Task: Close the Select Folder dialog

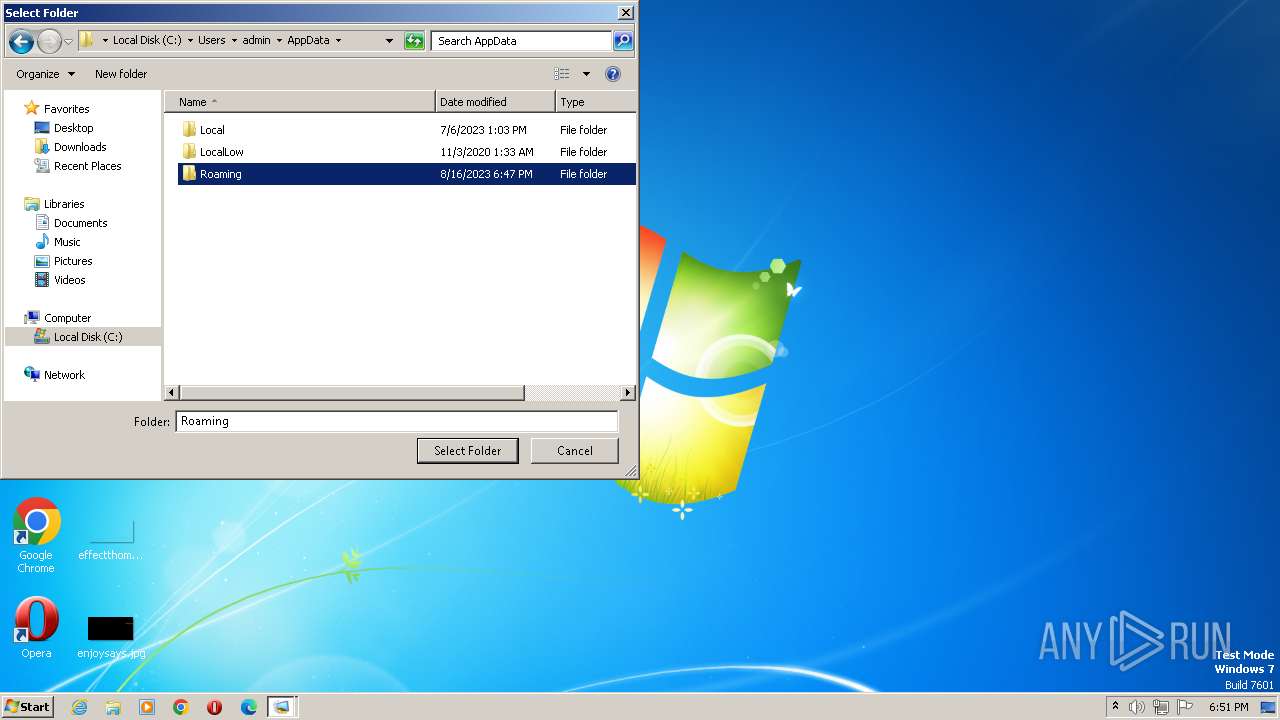Action: (x=625, y=13)
